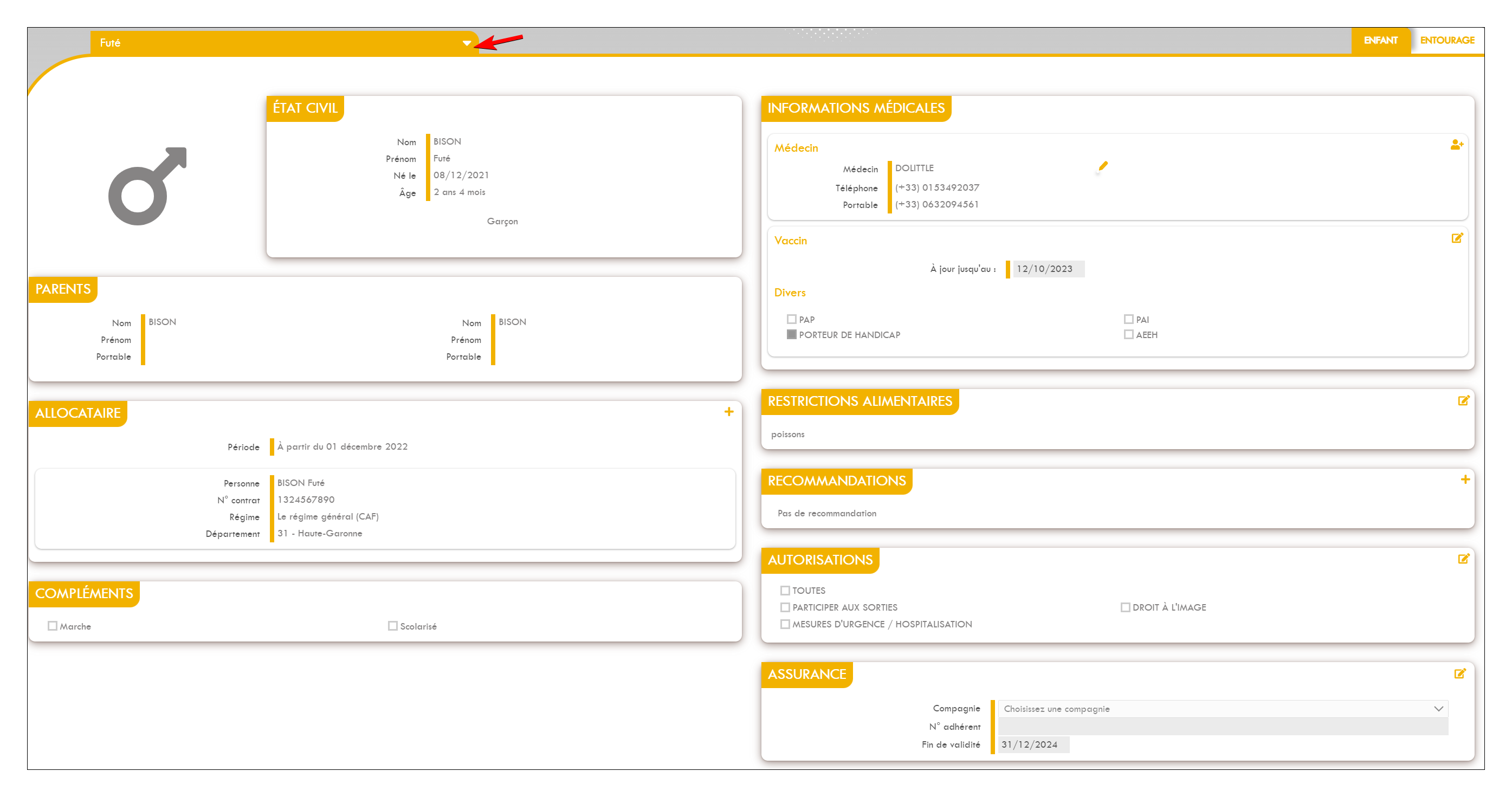
Task: Click 'À partir du 01 décembre 2022' period
Action: pyautogui.click(x=342, y=446)
